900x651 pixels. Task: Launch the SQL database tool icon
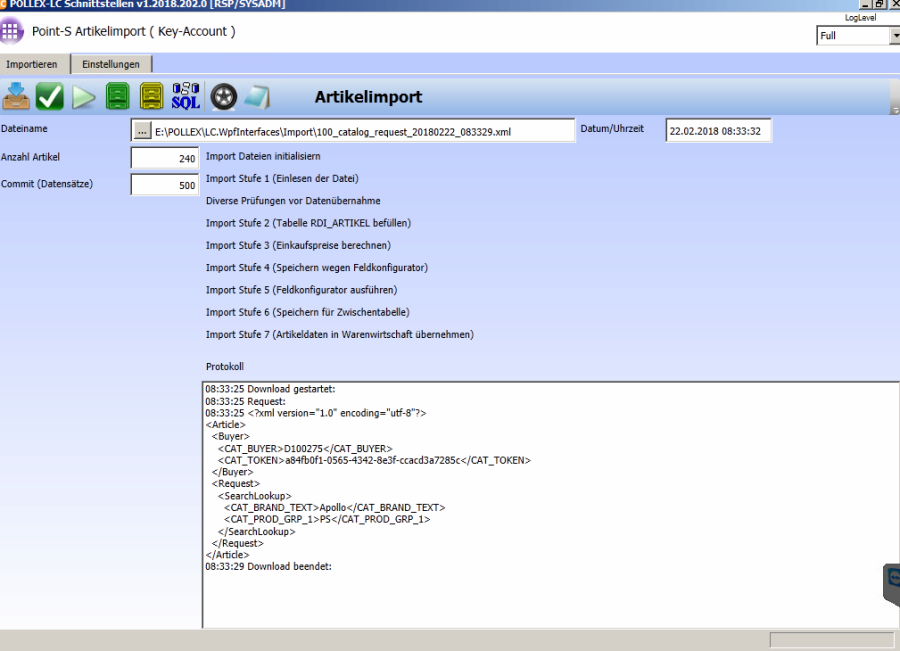click(x=186, y=96)
